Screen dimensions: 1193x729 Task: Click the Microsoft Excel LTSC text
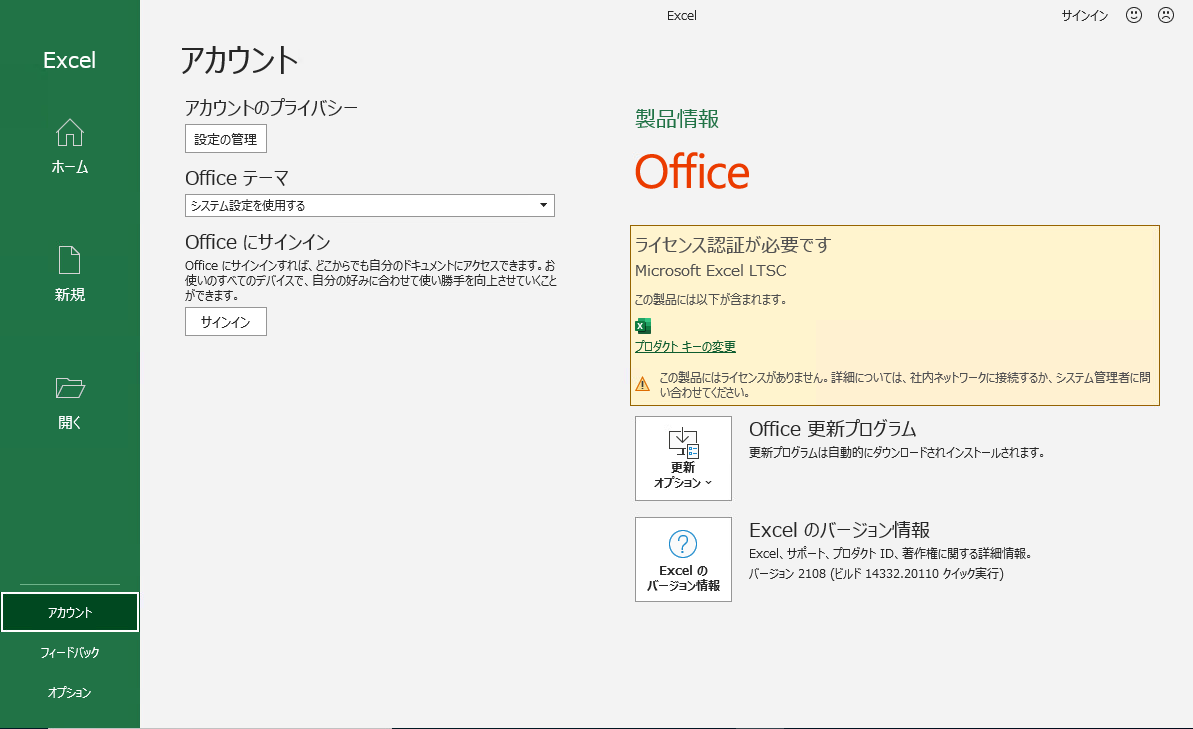click(x=711, y=270)
